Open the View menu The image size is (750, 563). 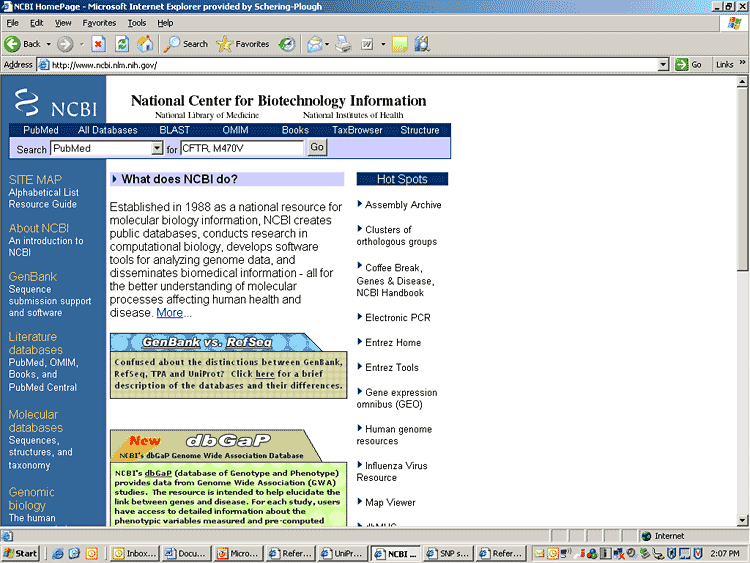pyautogui.click(x=63, y=23)
